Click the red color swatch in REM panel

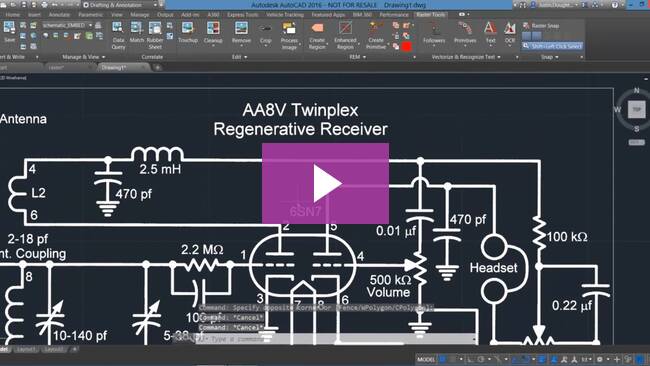pyautogui.click(x=407, y=46)
